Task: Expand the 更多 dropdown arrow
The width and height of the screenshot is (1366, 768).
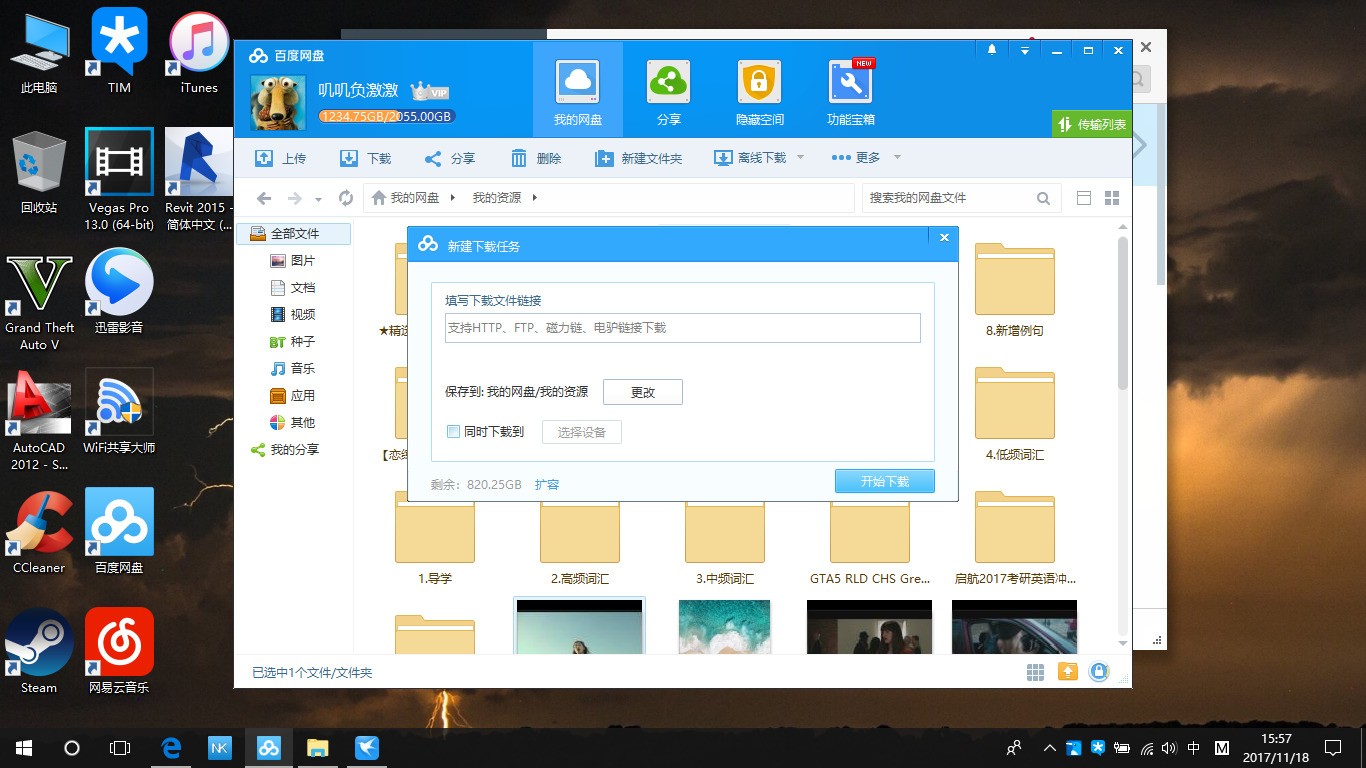Action: click(x=897, y=158)
